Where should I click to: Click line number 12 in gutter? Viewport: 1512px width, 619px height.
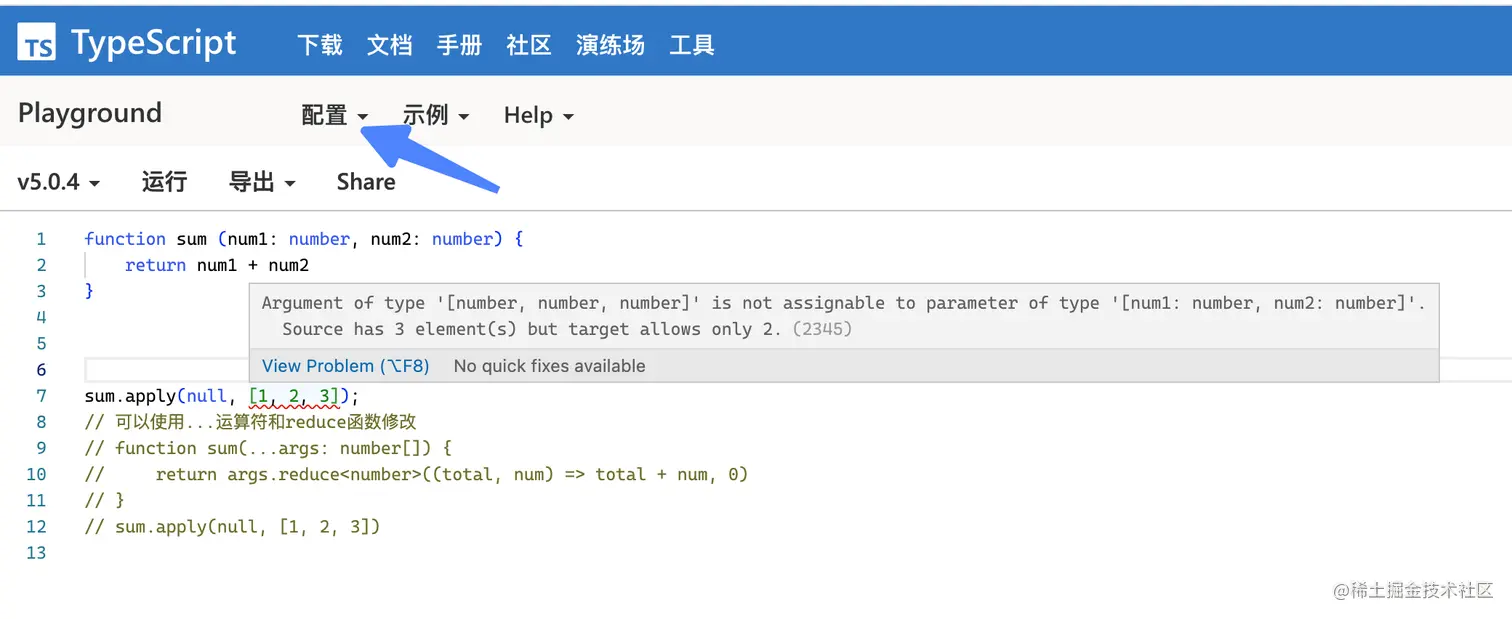(36, 526)
